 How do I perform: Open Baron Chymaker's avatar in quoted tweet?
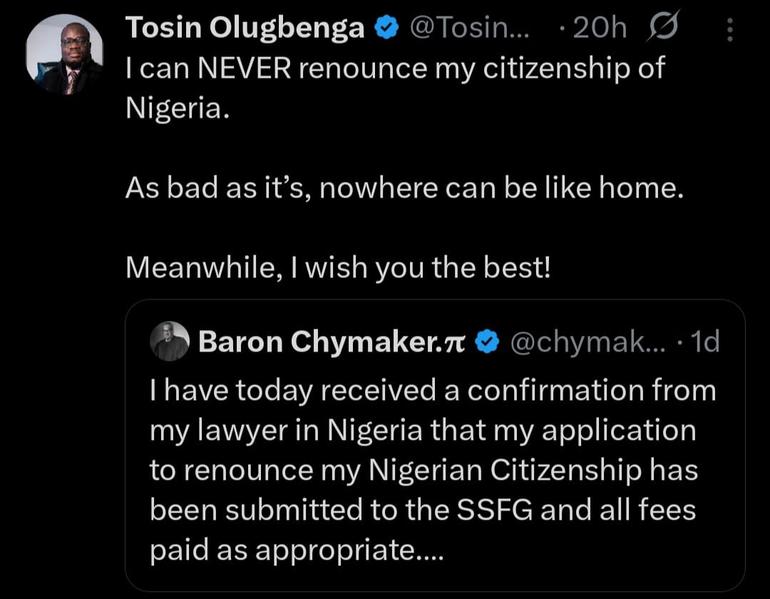tap(169, 341)
